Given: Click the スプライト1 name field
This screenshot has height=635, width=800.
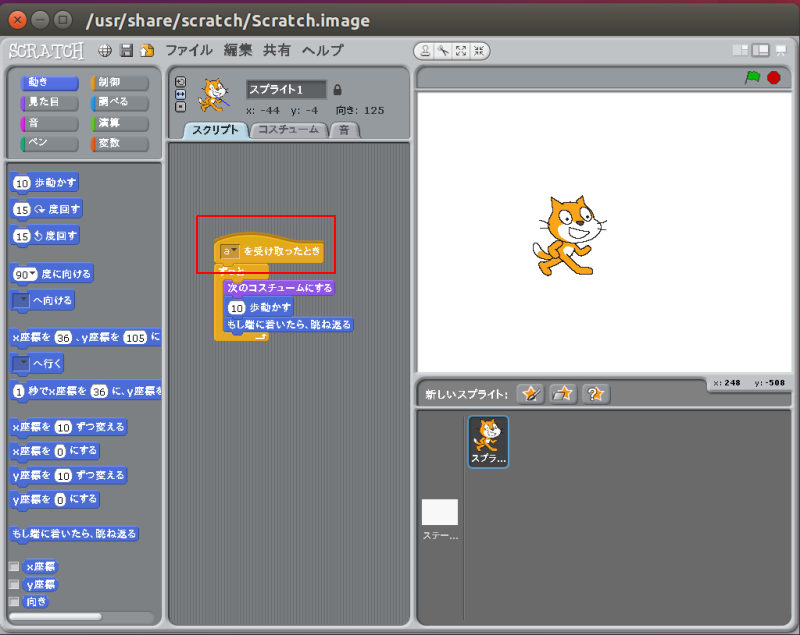Looking at the screenshot, I should 286,90.
